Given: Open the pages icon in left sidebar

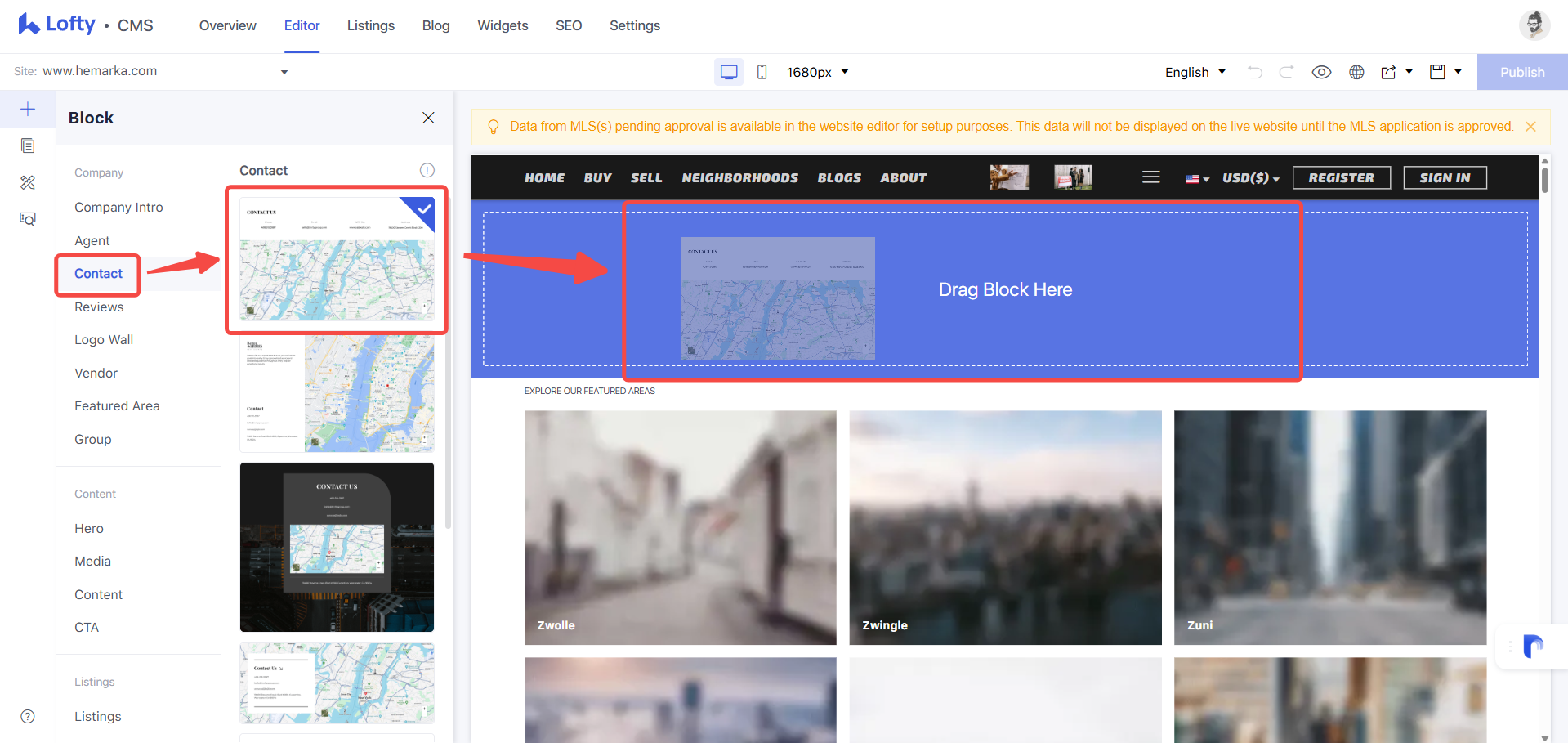Looking at the screenshot, I should 28,145.
